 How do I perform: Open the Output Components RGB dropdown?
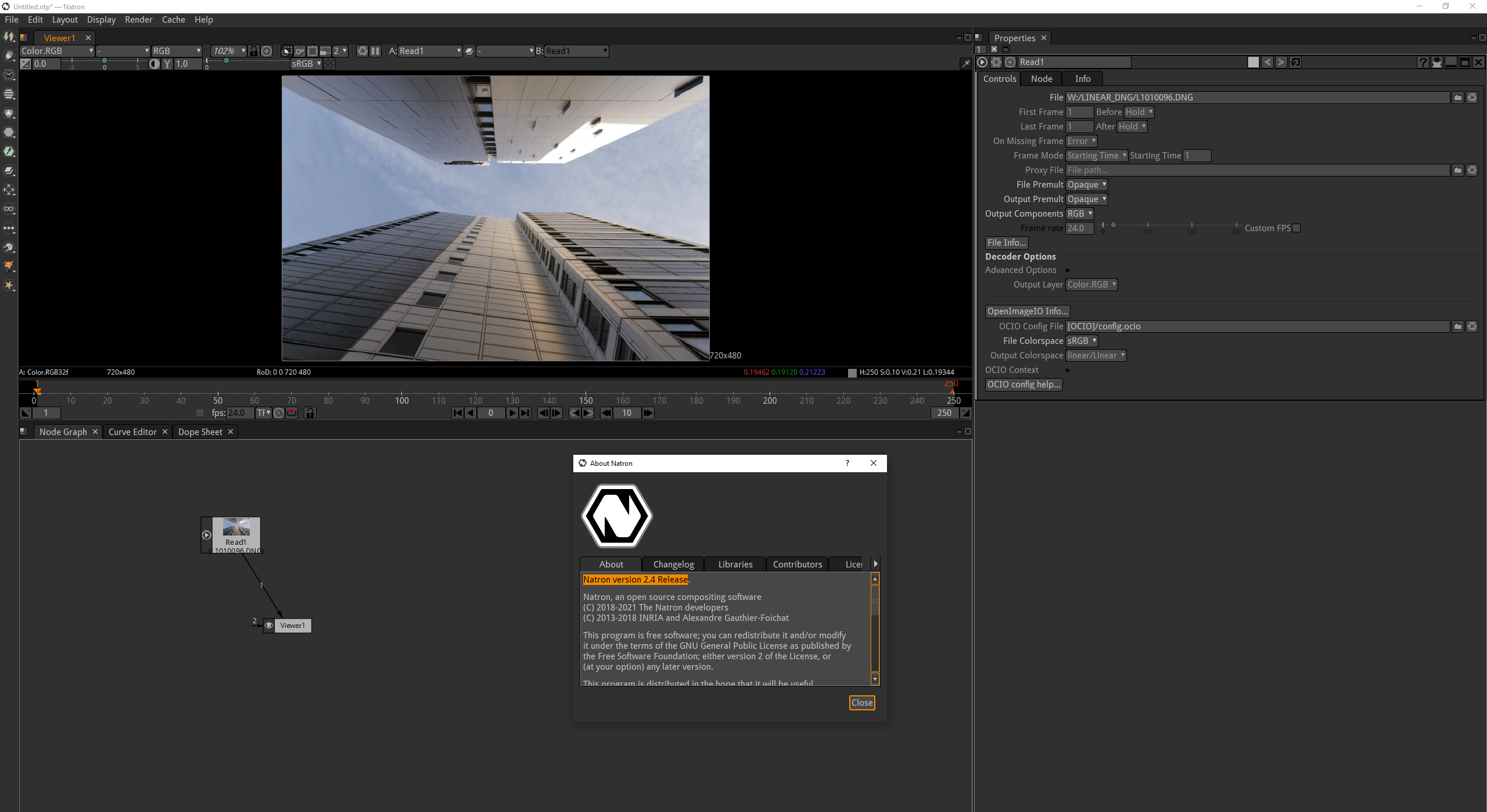(1079, 214)
